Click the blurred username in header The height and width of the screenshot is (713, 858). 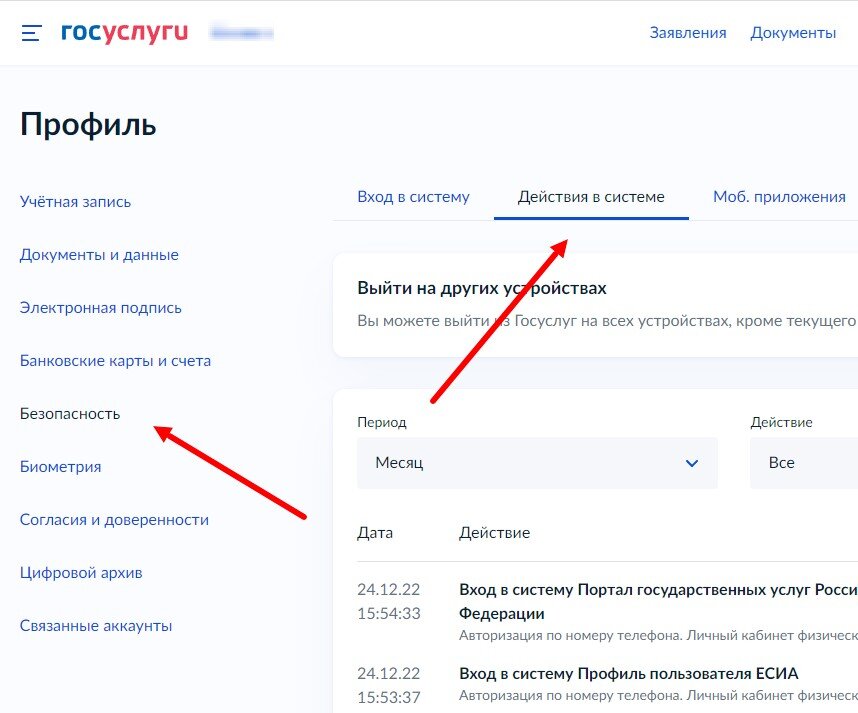pos(241,33)
